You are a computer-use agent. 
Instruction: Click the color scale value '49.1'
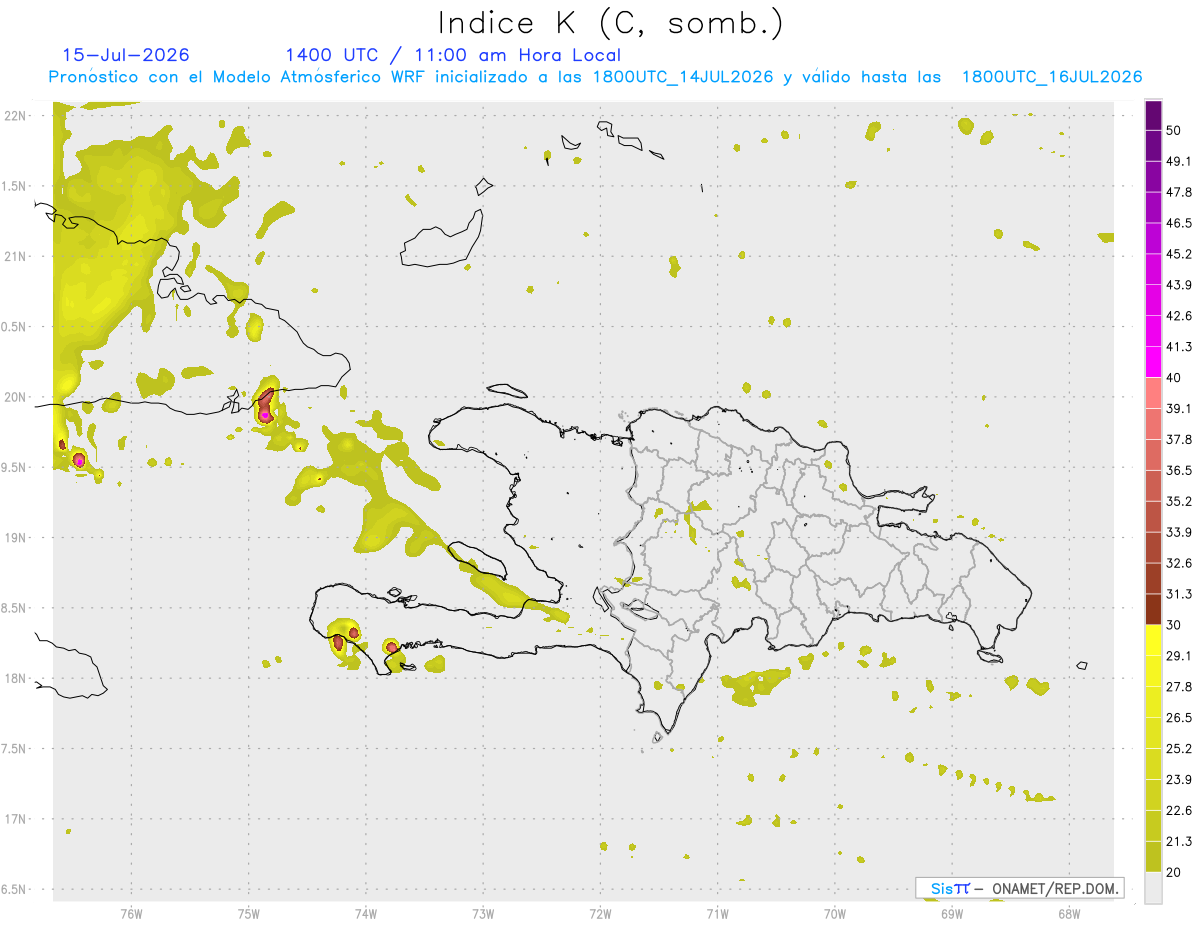coord(1178,161)
